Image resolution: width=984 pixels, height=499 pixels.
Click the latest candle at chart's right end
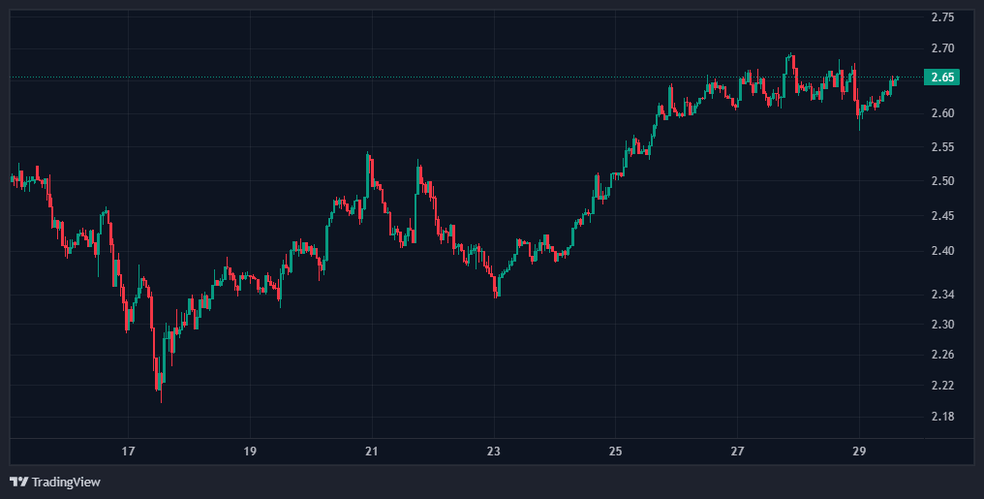(897, 78)
